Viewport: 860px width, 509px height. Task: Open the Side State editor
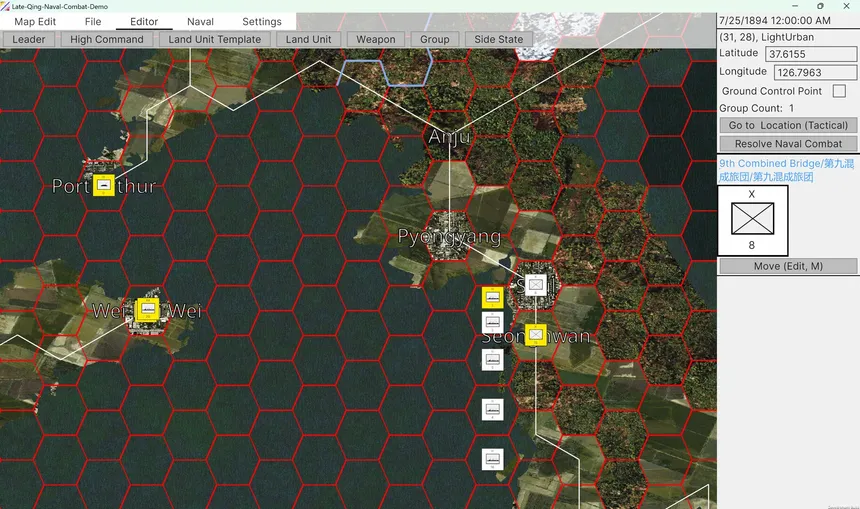pyautogui.click(x=499, y=39)
